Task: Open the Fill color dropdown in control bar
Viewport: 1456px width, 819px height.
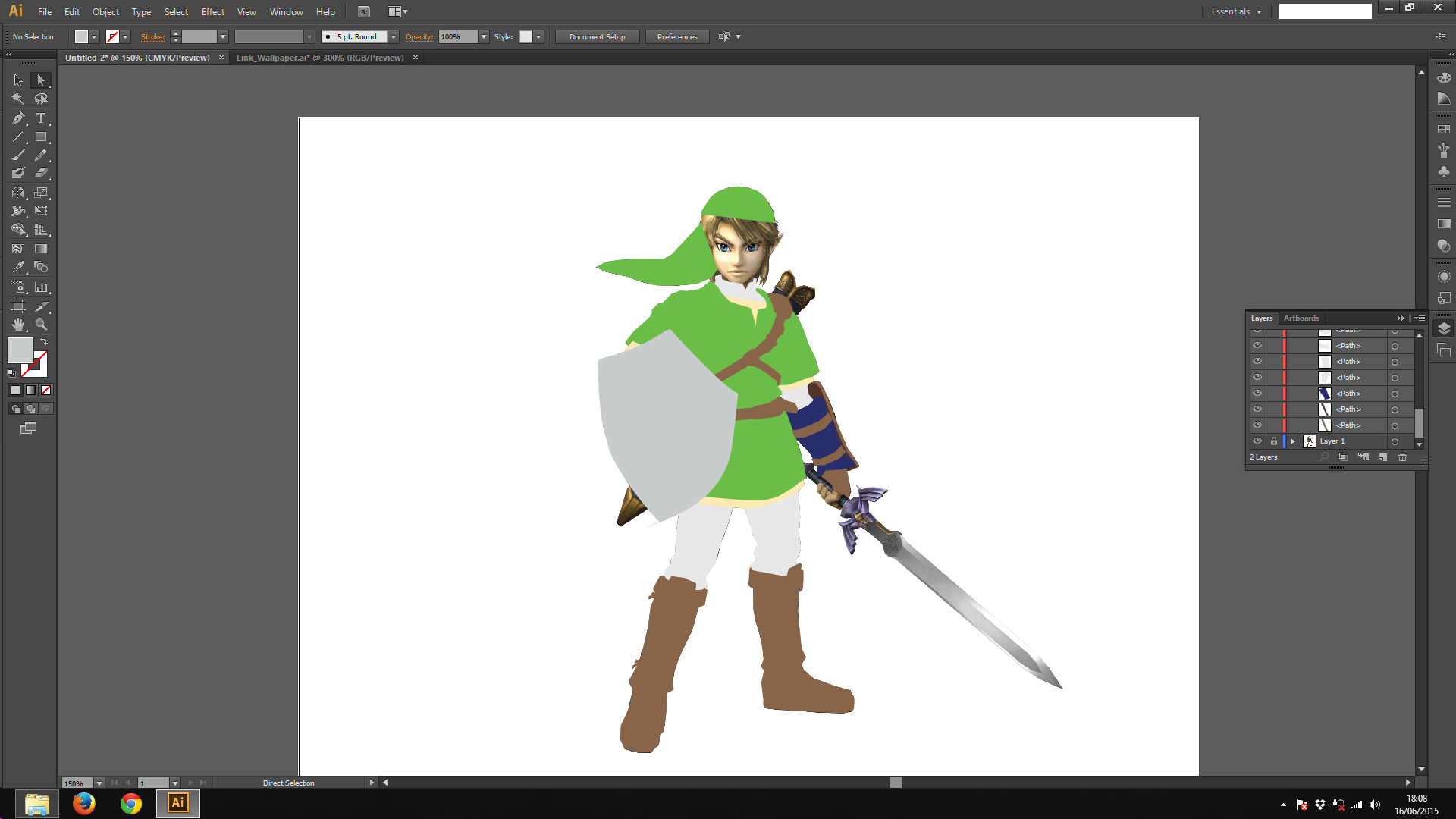Action: [94, 36]
